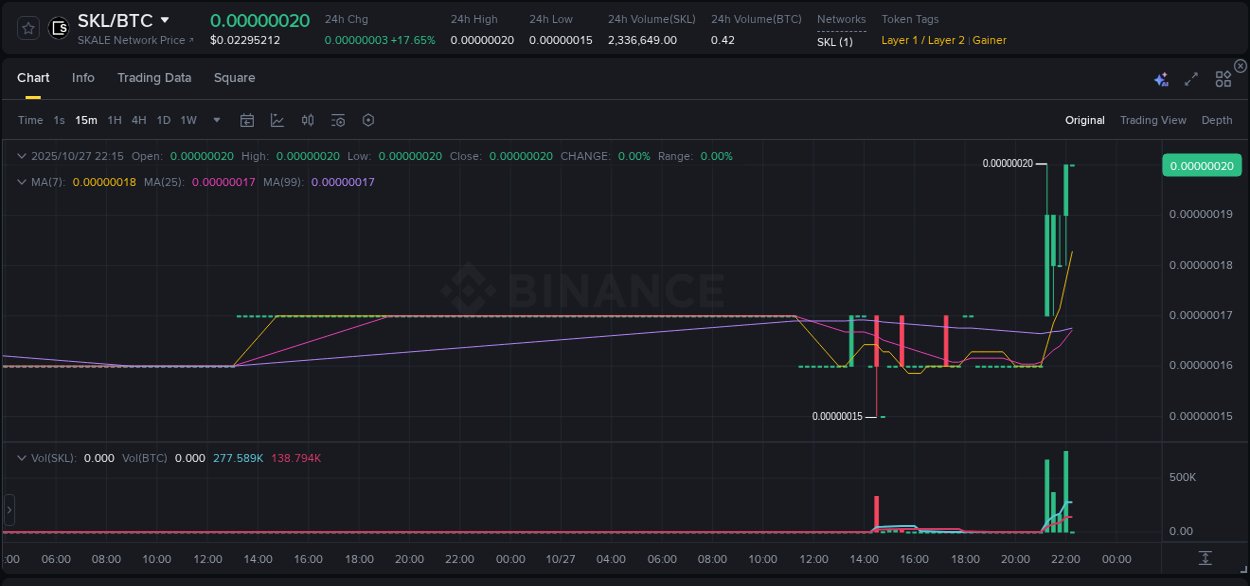Open the Depth chart view
This screenshot has height=586, width=1250.
coord(1217,120)
